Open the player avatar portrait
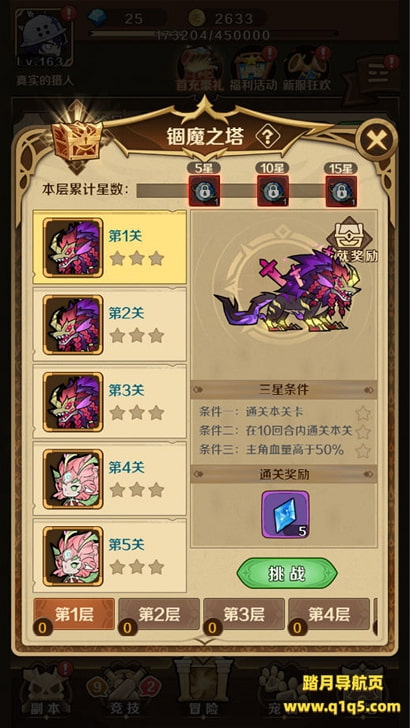 coord(44,39)
